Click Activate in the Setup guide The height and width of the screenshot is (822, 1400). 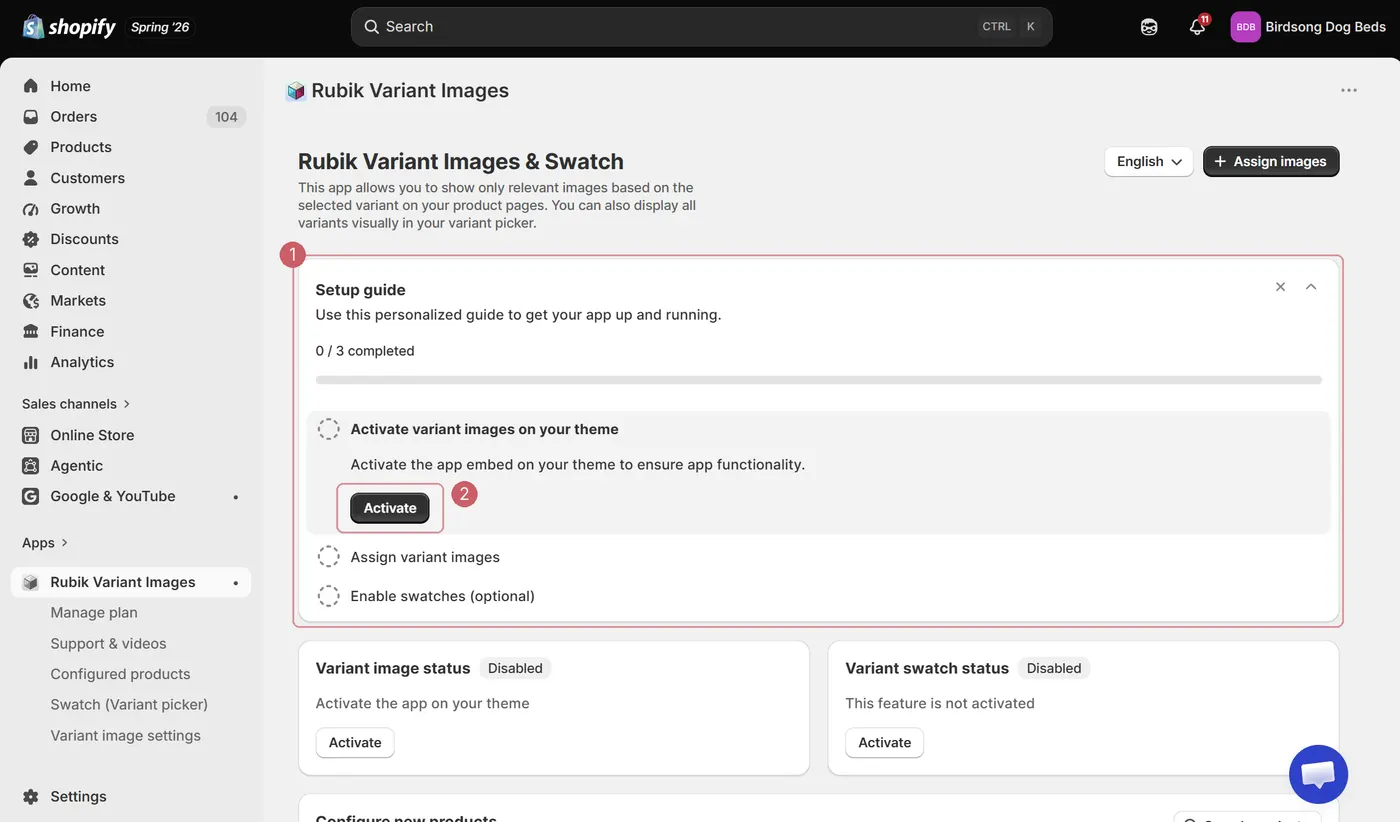pyautogui.click(x=390, y=508)
